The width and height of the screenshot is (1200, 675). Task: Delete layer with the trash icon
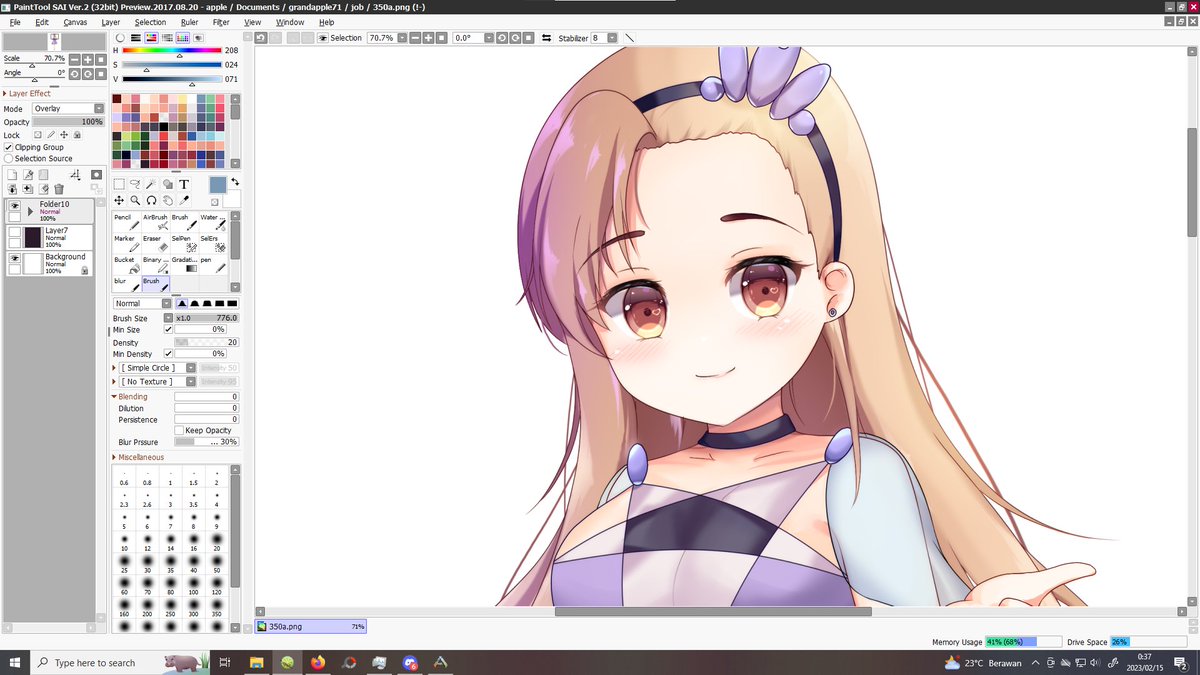pos(59,189)
